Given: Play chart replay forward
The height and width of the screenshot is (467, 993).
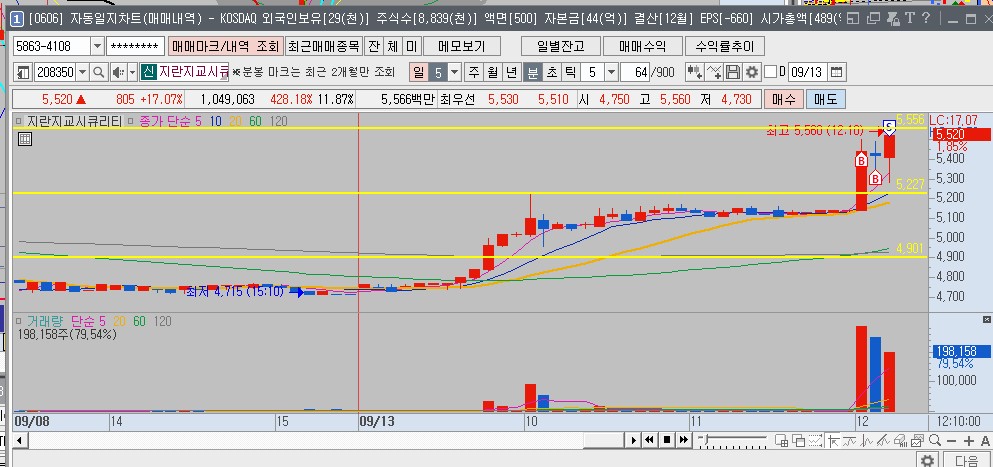Looking at the screenshot, I should 634,440.
